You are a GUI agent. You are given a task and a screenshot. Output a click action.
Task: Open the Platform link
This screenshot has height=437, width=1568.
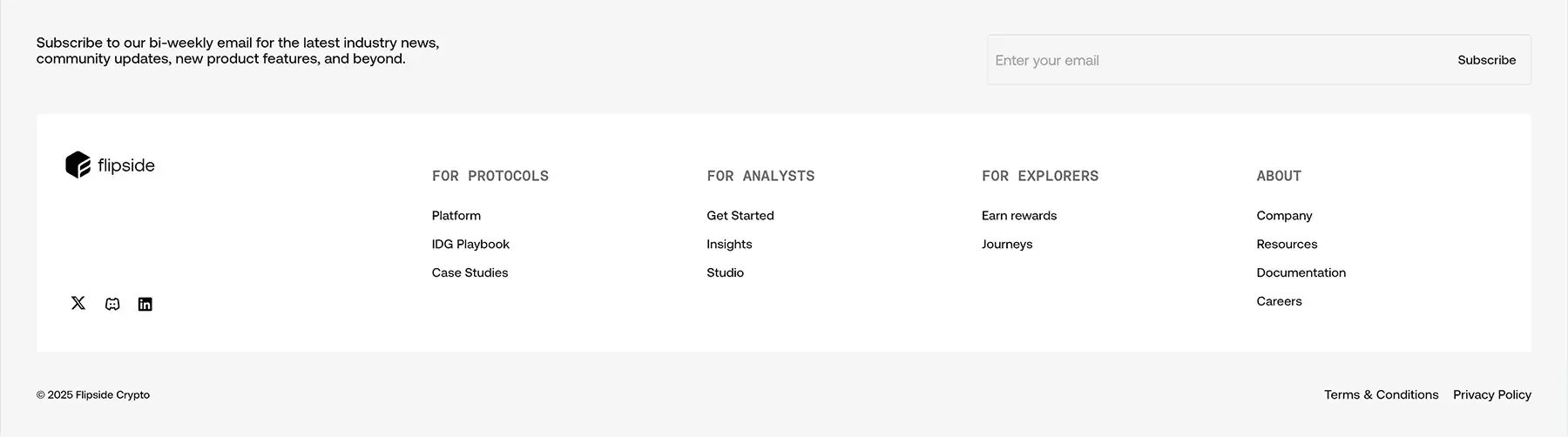456,215
